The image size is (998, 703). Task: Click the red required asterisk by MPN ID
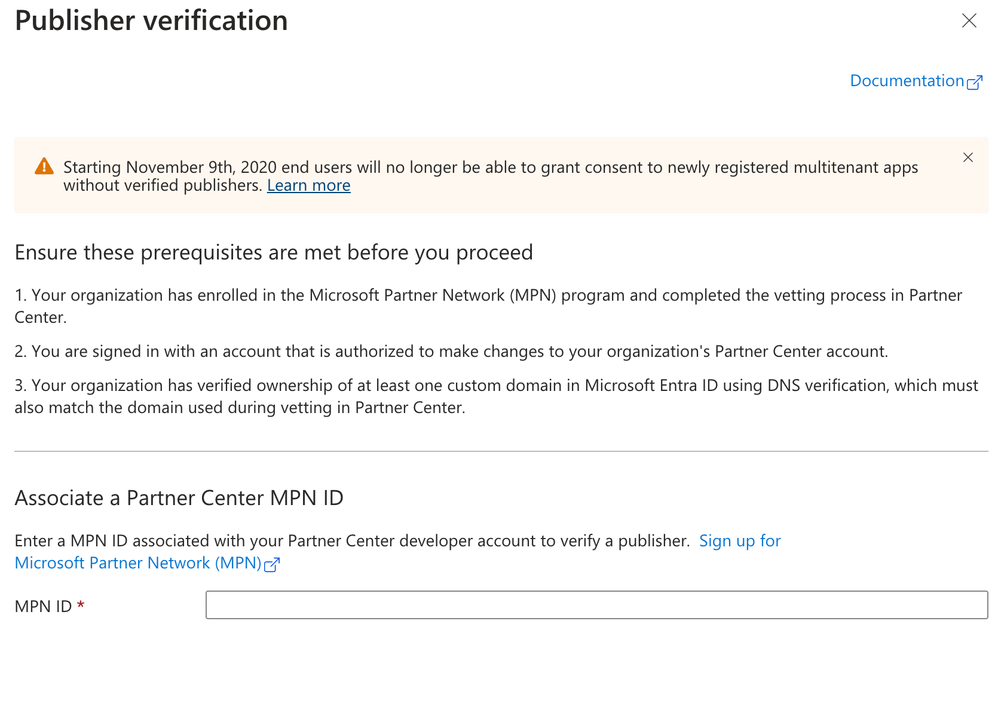pyautogui.click(x=81, y=606)
